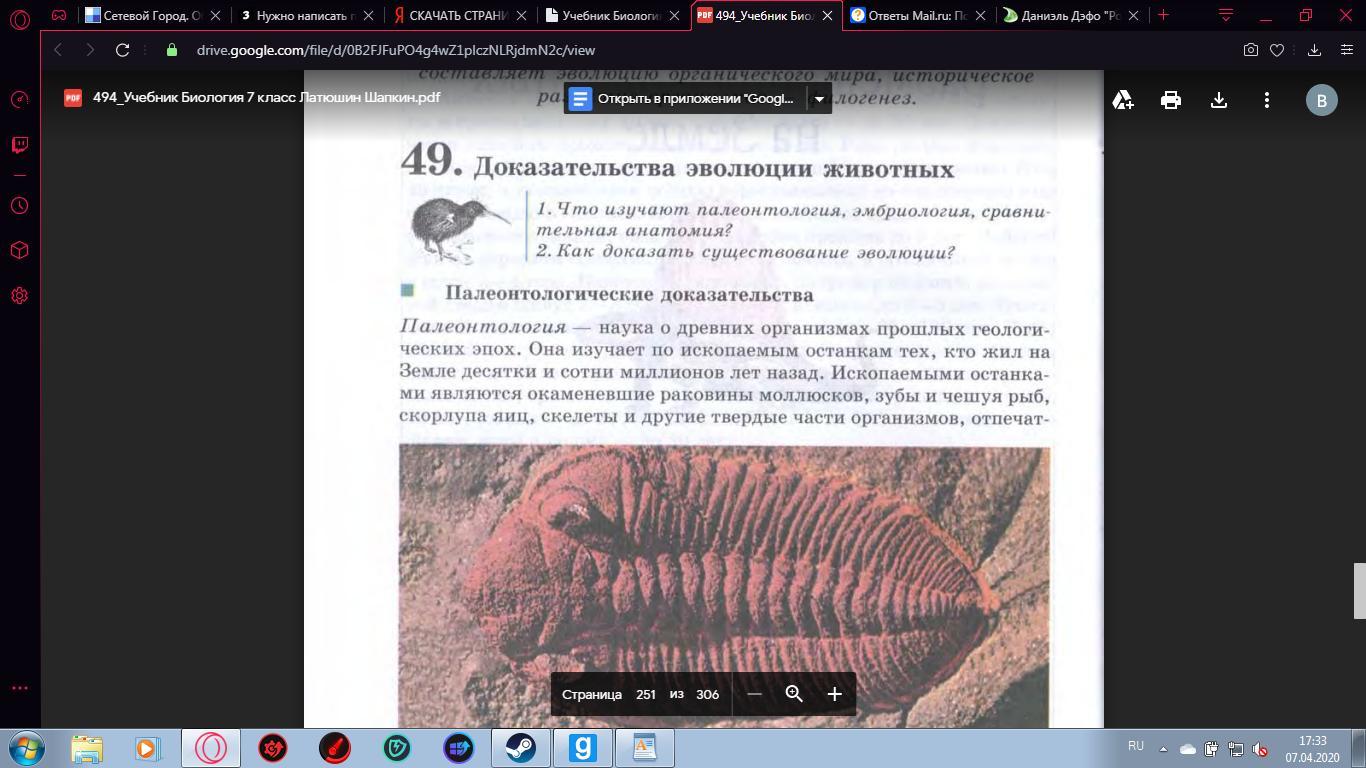
Task: Open the Windows Start menu
Action: tap(25, 748)
